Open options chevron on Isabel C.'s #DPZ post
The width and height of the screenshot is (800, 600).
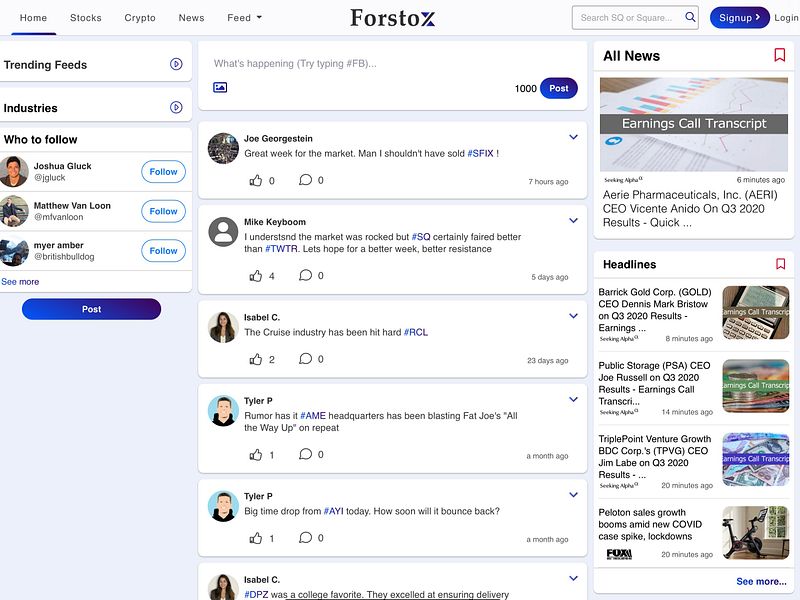[573, 579]
